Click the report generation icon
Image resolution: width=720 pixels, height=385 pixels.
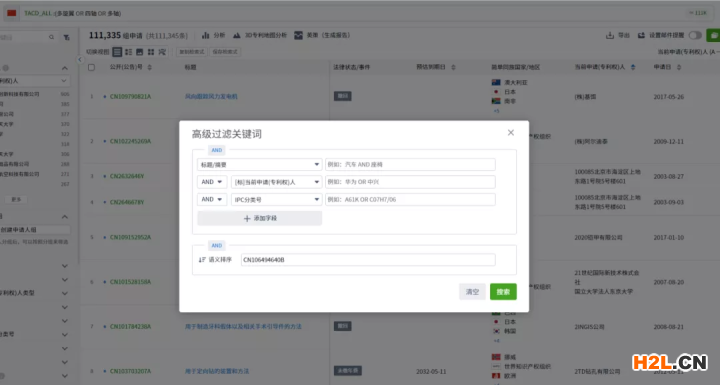[x=298, y=35]
